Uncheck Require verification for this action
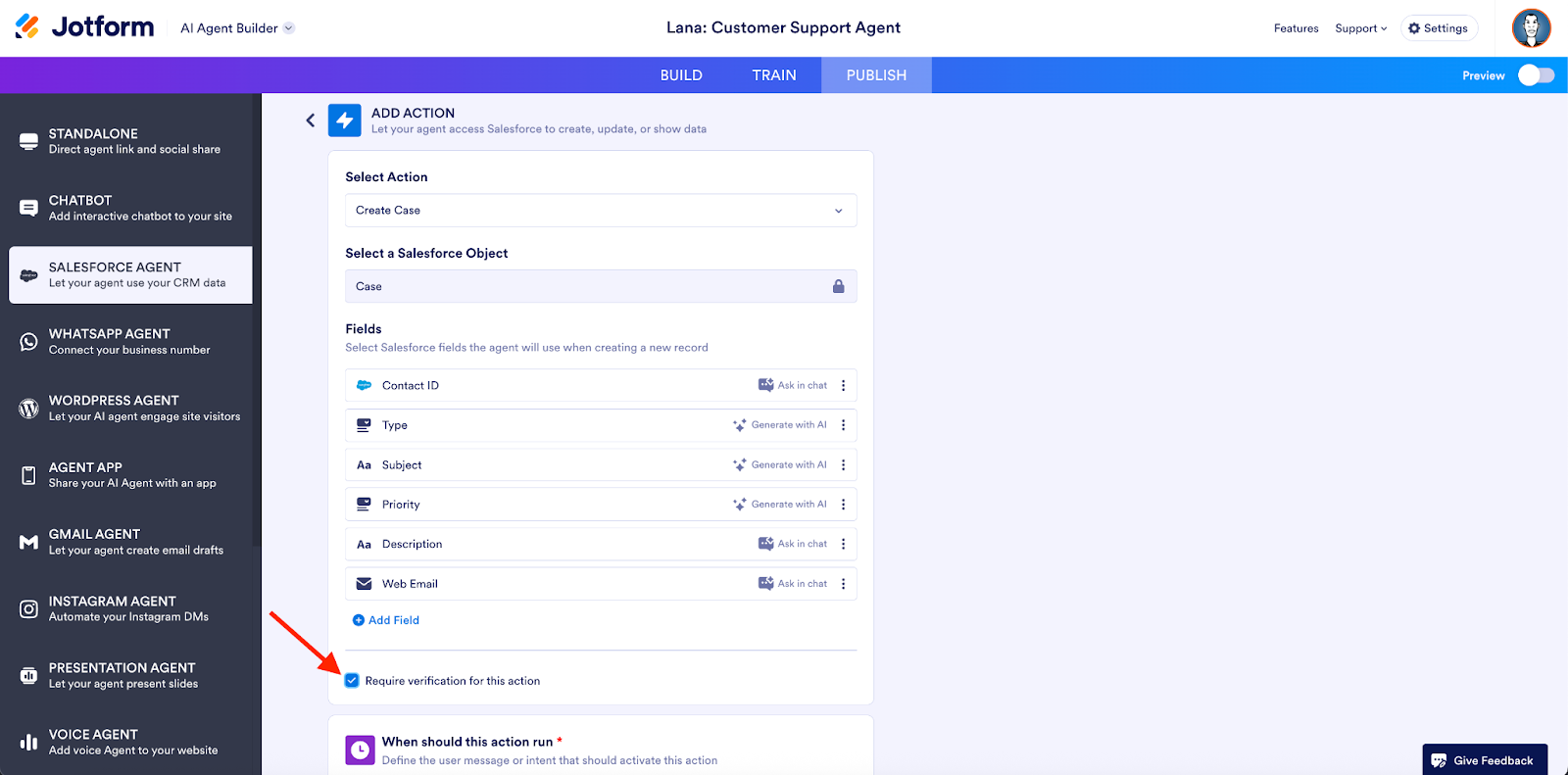Image resolution: width=1568 pixels, height=775 pixels. [x=352, y=681]
